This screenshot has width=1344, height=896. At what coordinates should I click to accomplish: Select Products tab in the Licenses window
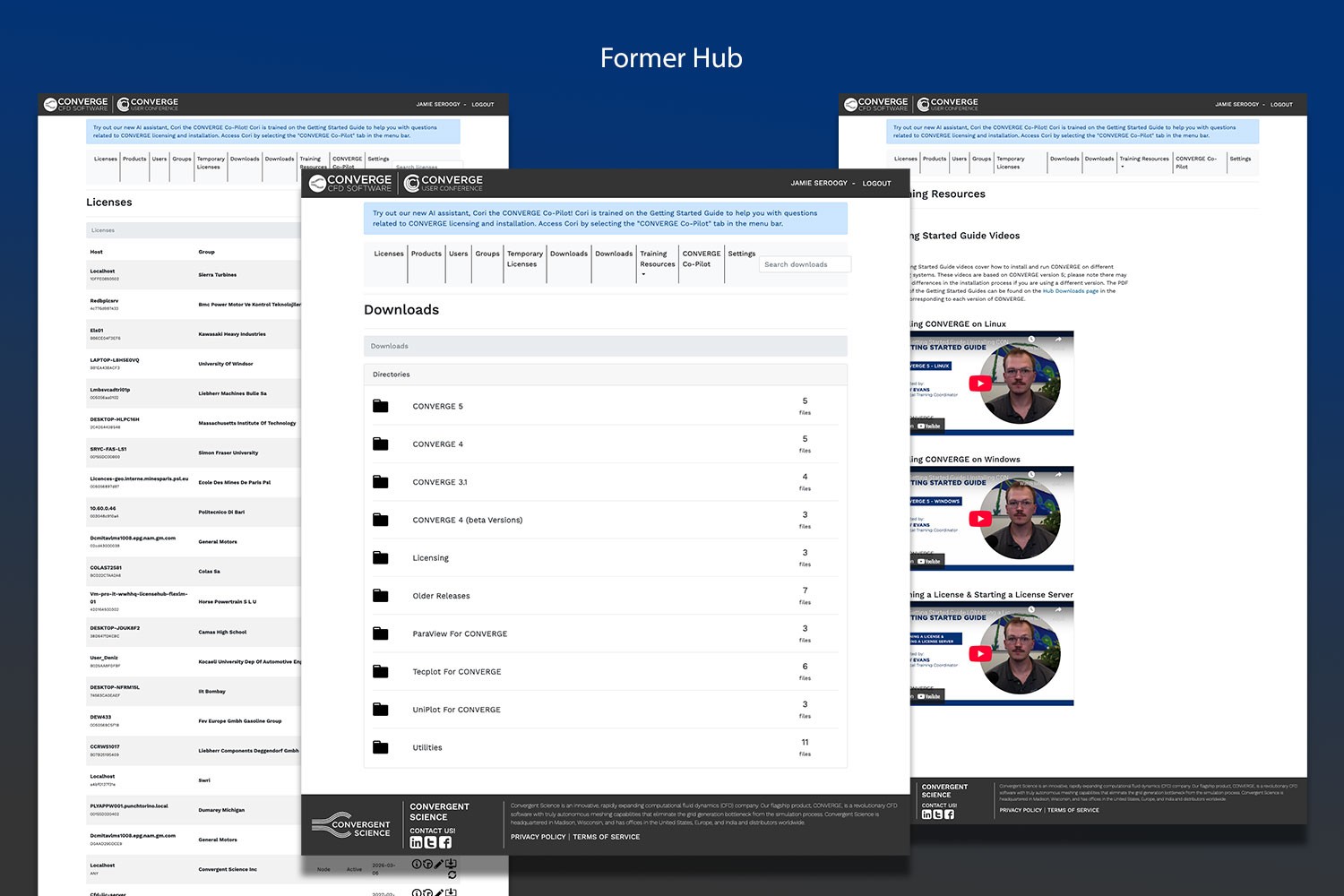[x=134, y=159]
